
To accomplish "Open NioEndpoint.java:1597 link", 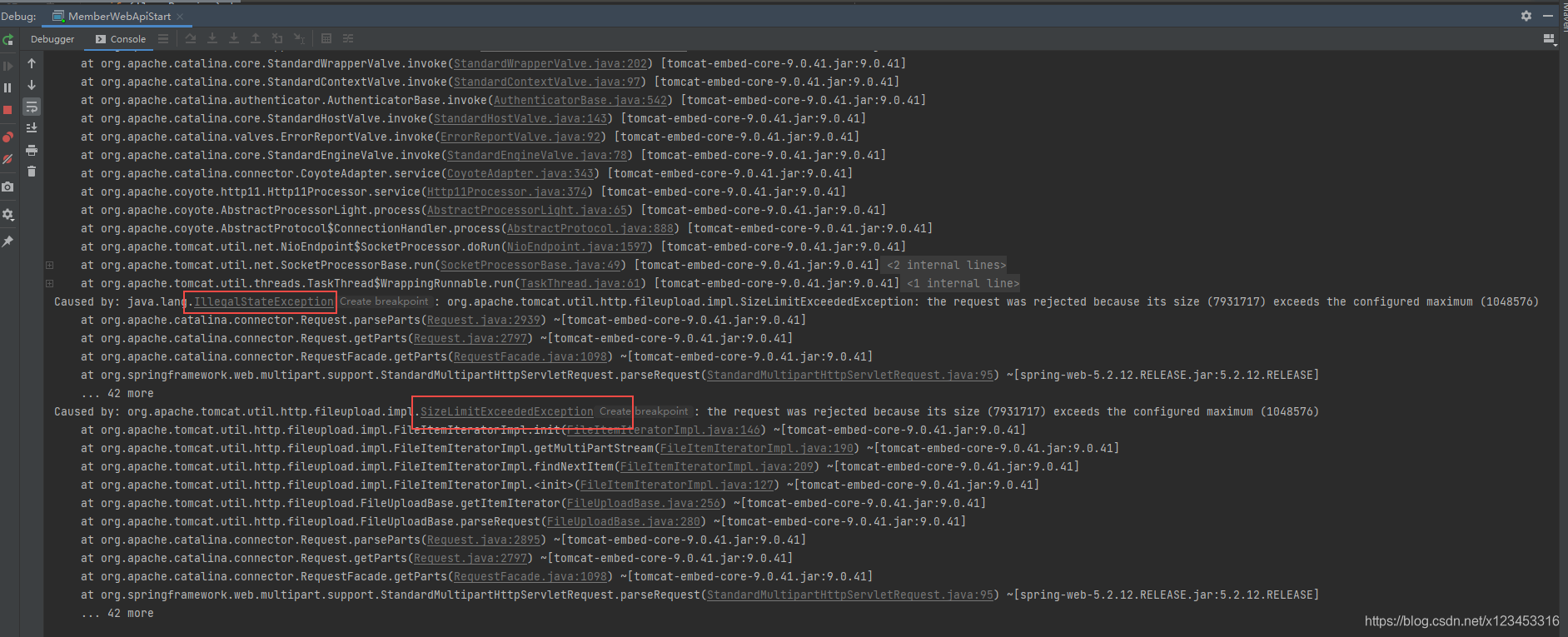I will pyautogui.click(x=577, y=246).
